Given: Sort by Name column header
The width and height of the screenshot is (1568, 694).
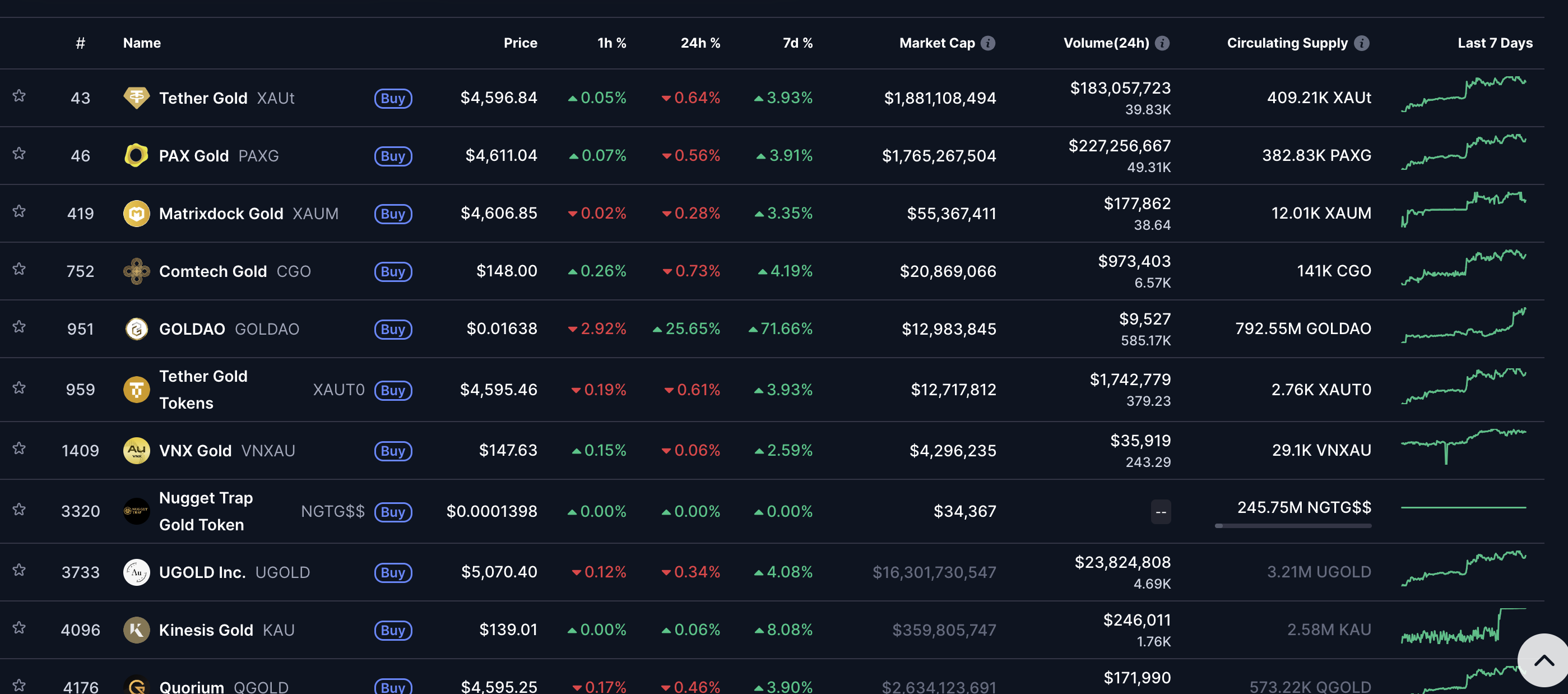Looking at the screenshot, I should [142, 43].
